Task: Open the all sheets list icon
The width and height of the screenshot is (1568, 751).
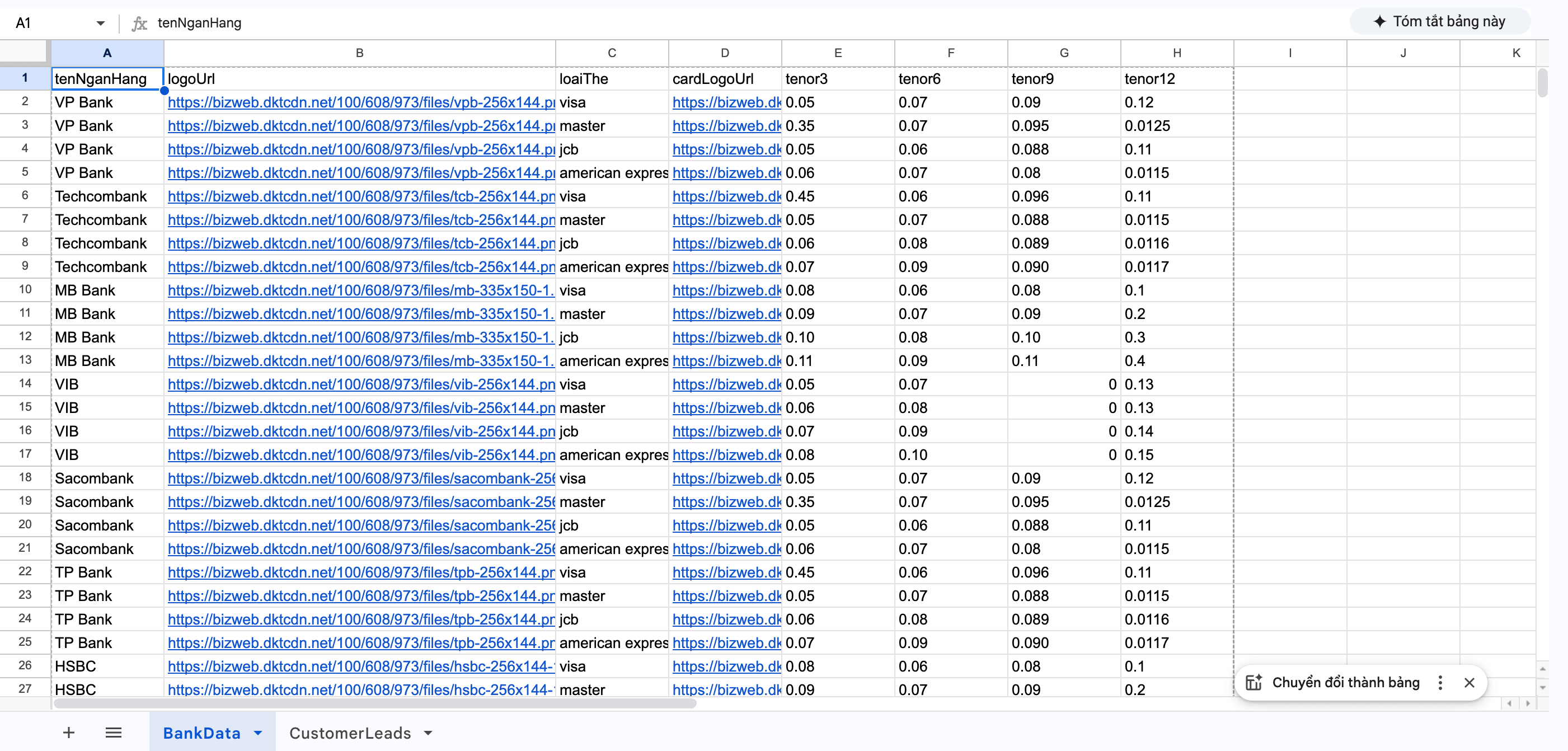Action: coord(114,733)
